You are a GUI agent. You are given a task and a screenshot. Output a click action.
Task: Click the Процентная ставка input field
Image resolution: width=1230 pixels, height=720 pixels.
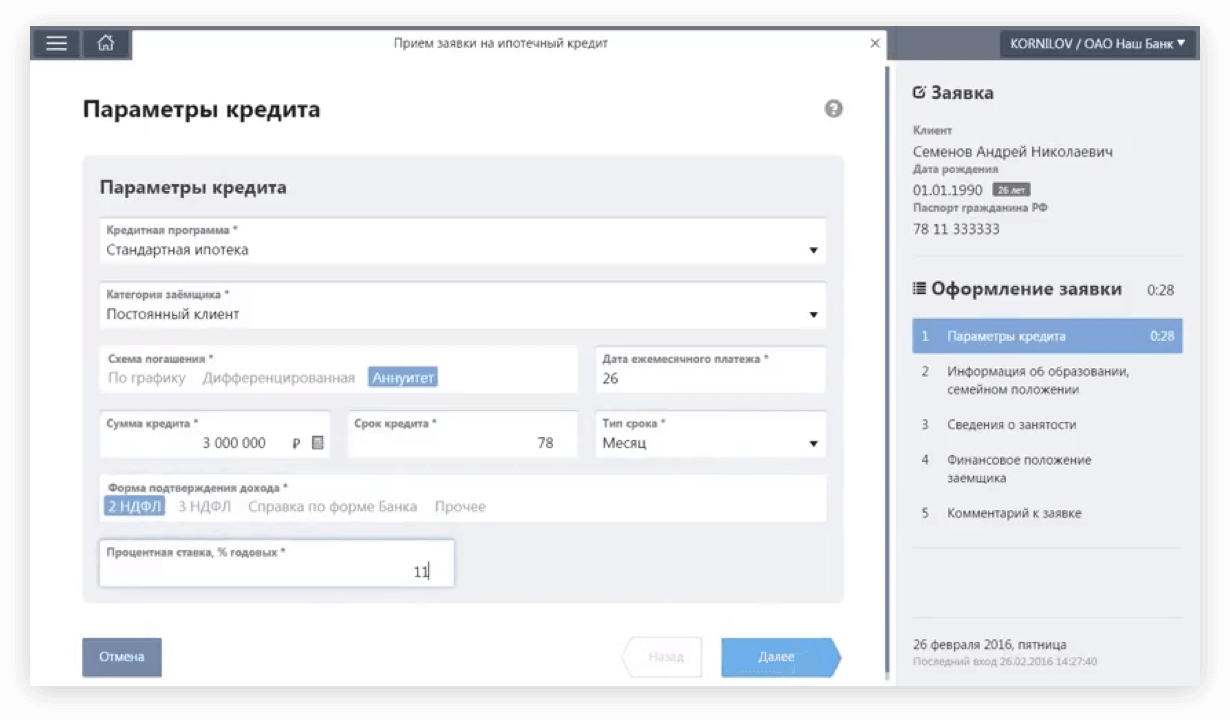pos(276,570)
